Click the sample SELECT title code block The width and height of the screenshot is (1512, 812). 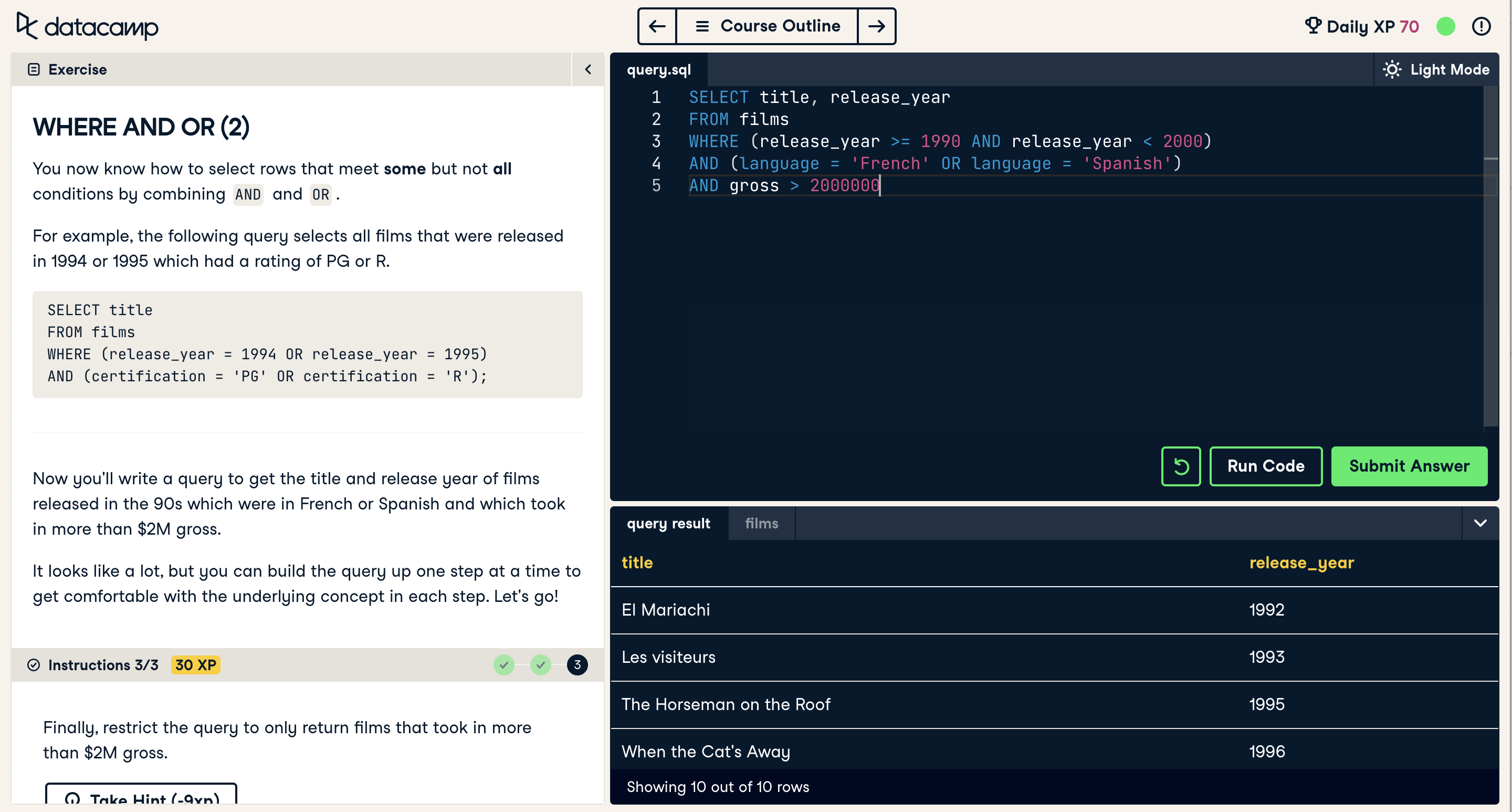[308, 344]
